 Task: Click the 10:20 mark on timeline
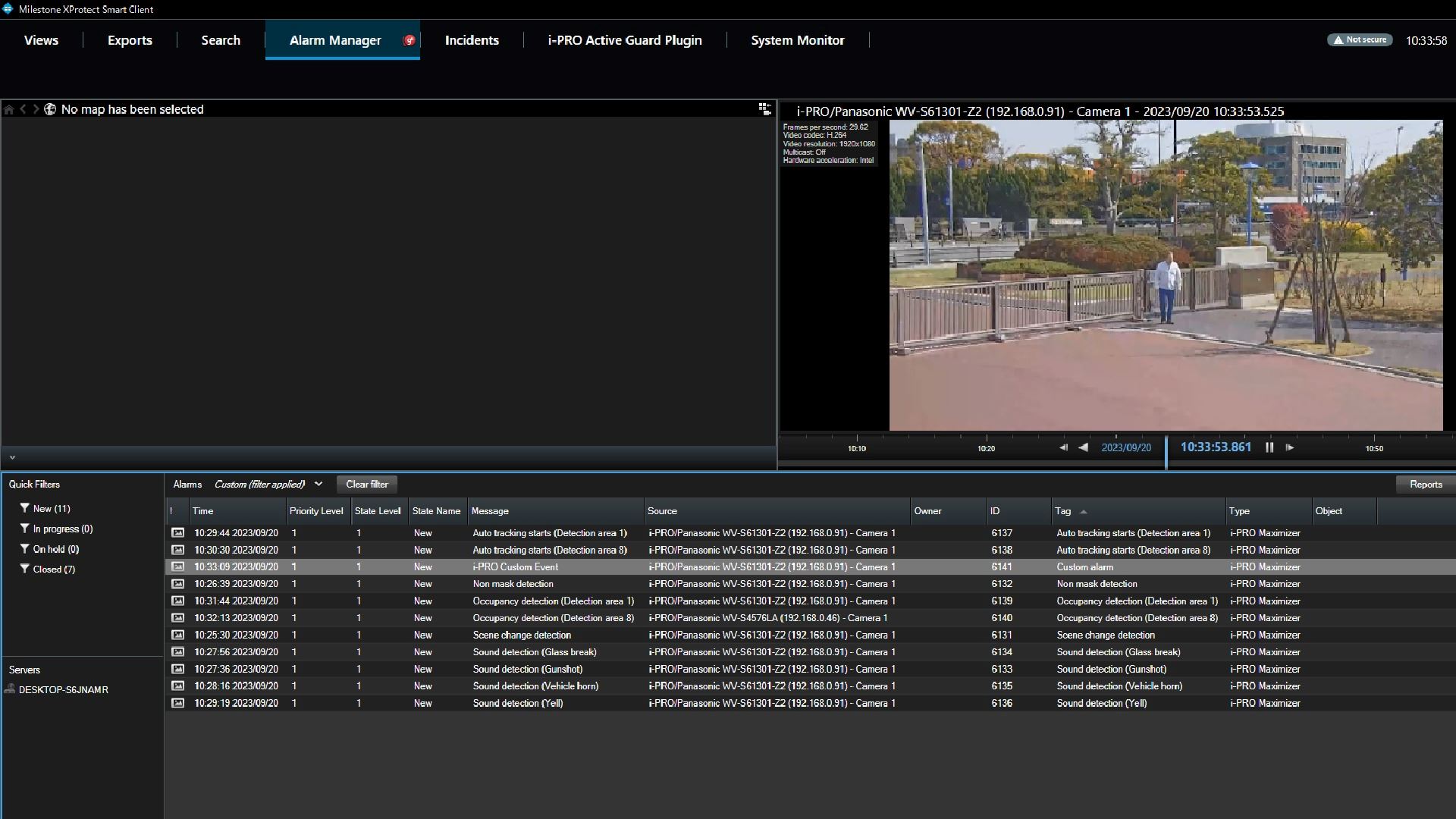[986, 448]
